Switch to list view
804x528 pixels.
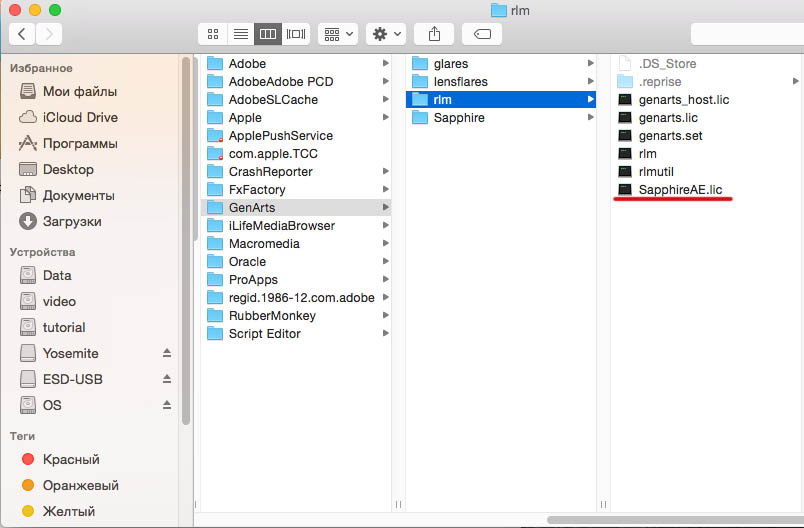tap(240, 34)
